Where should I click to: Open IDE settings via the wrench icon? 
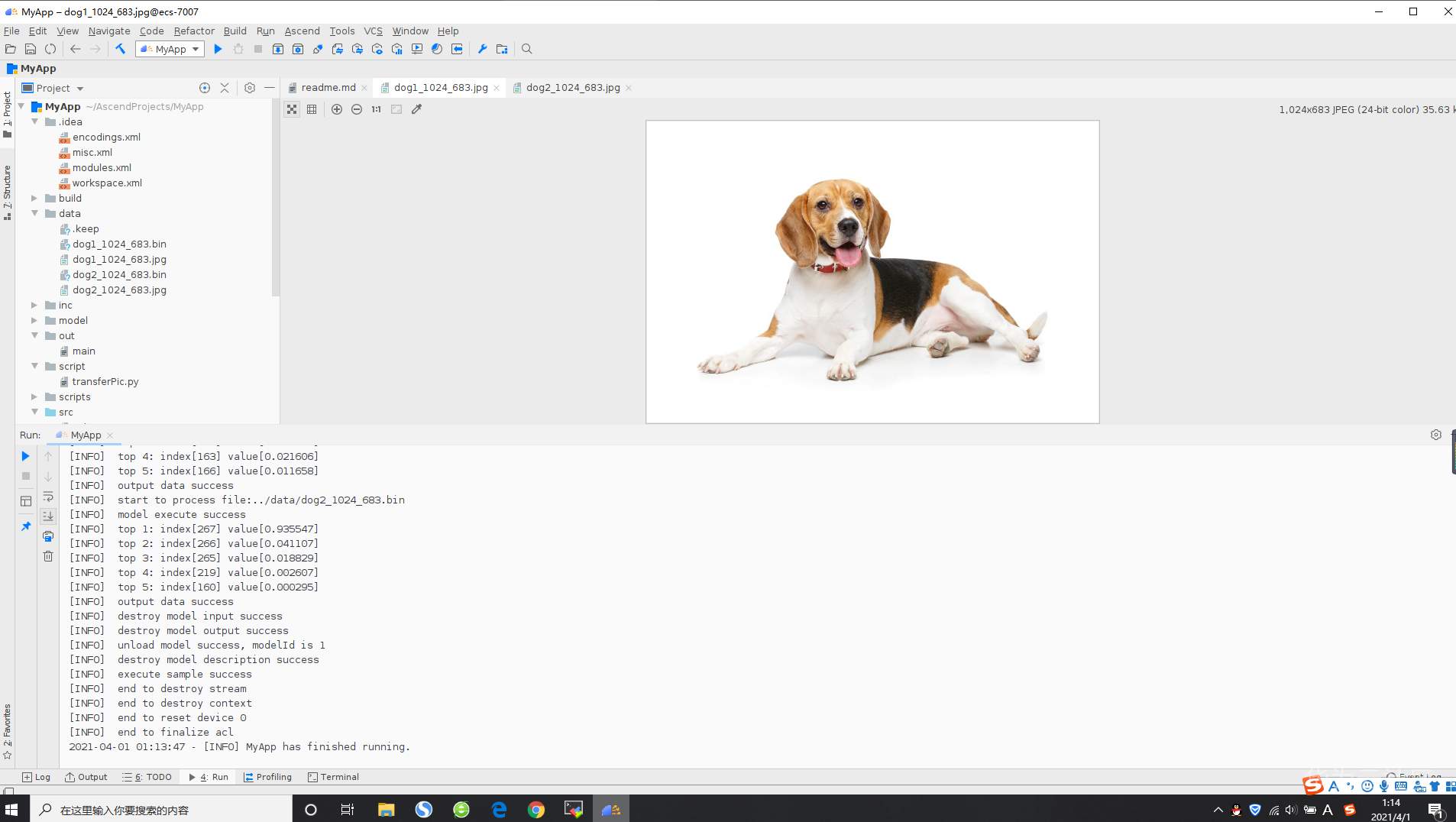[482, 48]
